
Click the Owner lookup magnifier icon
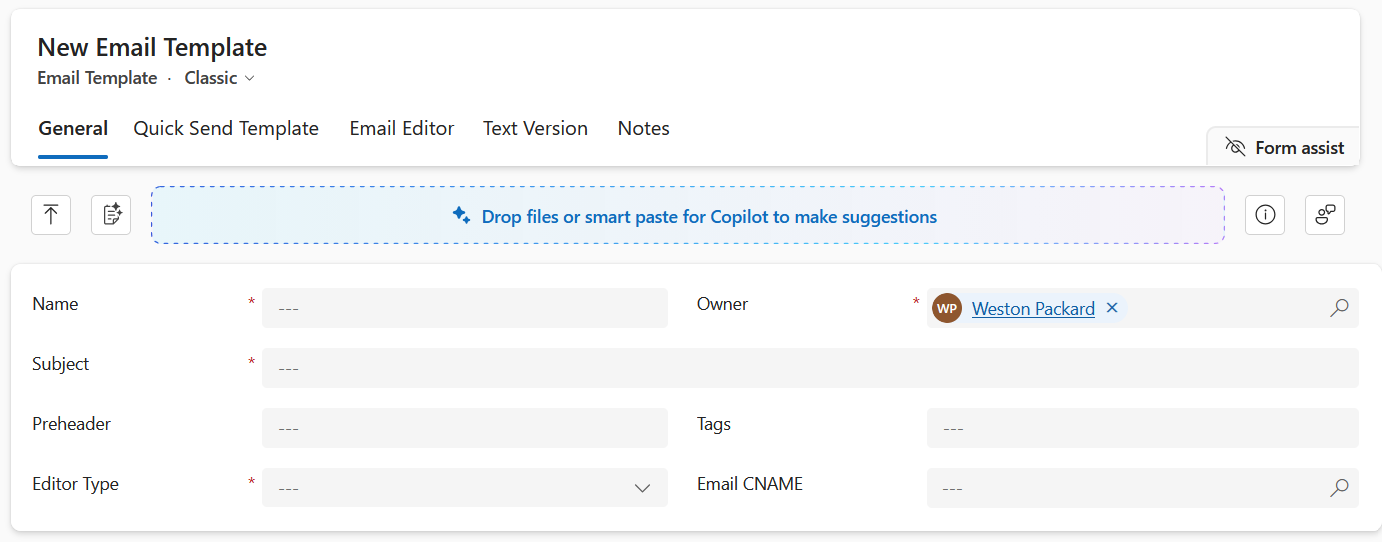(x=1339, y=308)
